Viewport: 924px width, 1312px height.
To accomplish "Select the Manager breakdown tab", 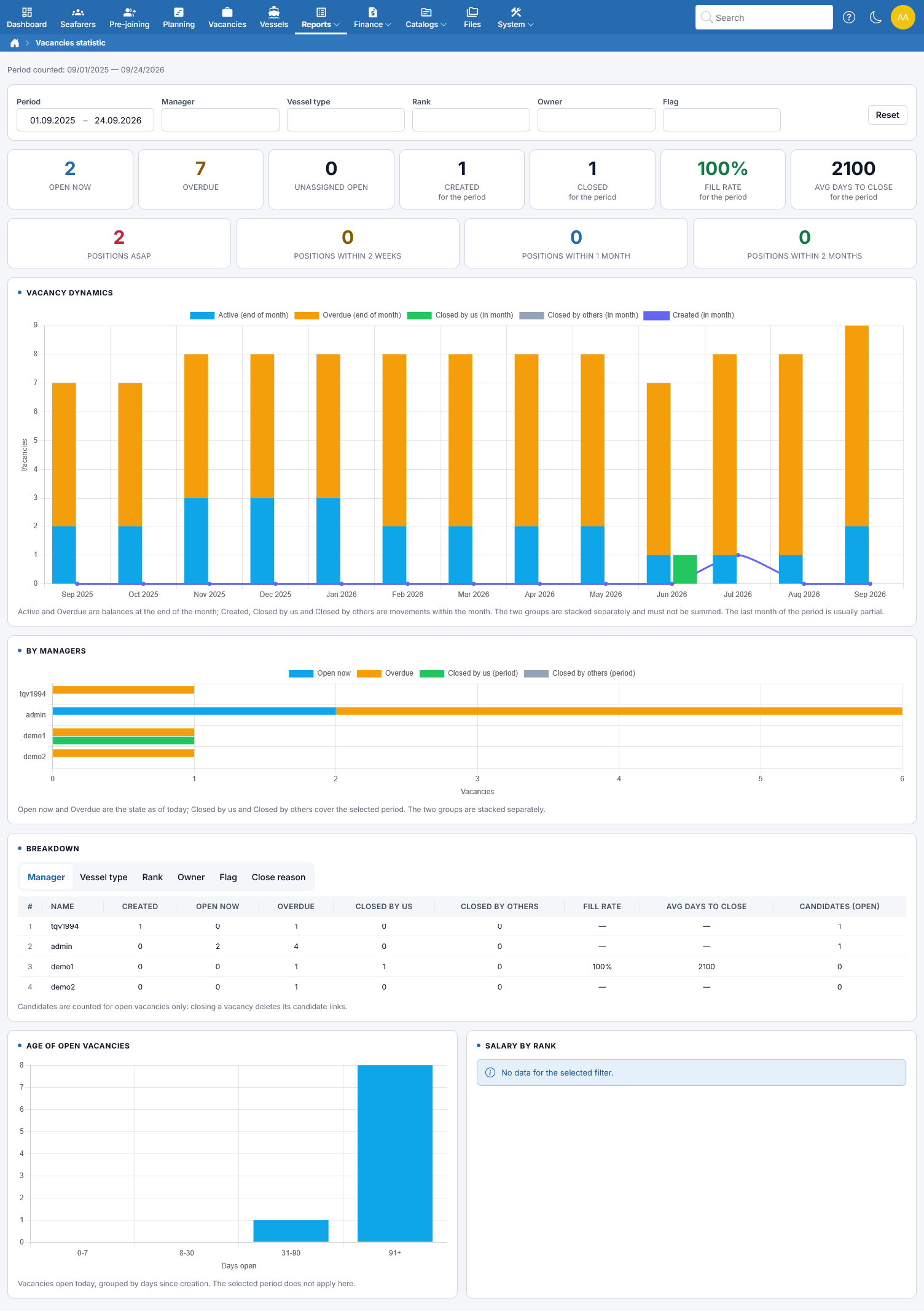I will pos(46,877).
